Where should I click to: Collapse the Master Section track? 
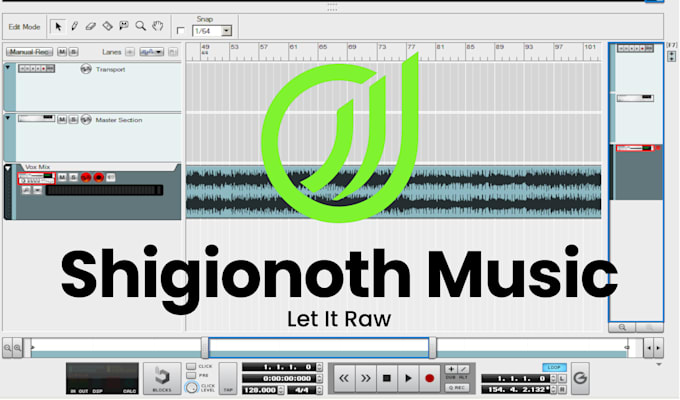pyautogui.click(x=8, y=118)
